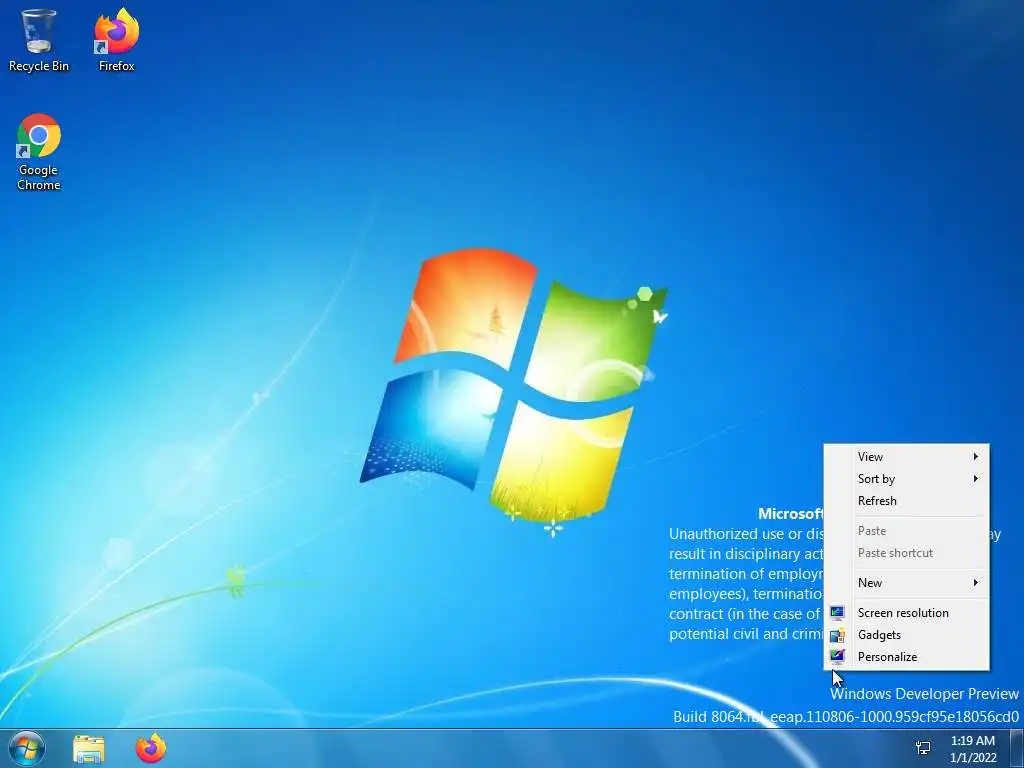Open Windows Explorer from the taskbar
Image resolution: width=1024 pixels, height=768 pixels.
coord(89,748)
